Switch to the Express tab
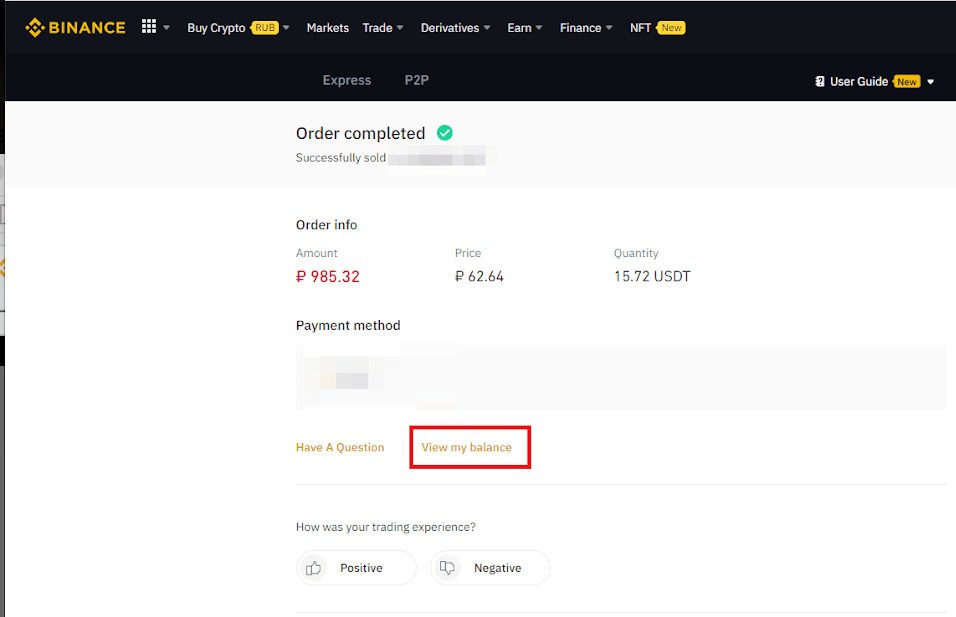Image resolution: width=956 pixels, height=617 pixels. tap(347, 80)
